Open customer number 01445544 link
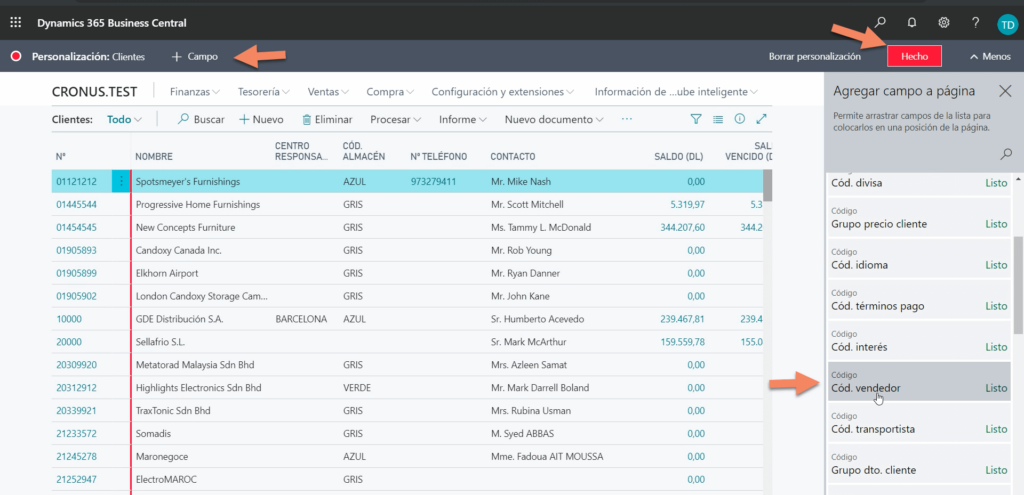1024x495 pixels. (76, 204)
